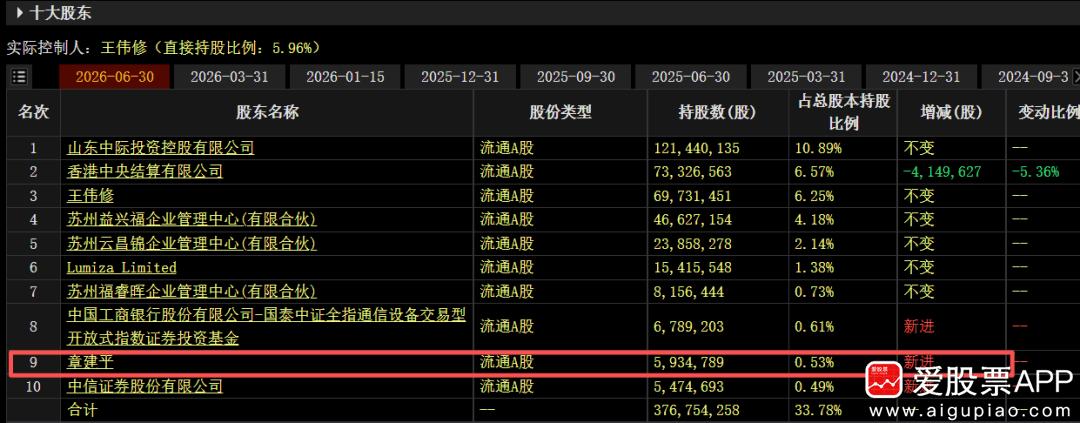Select the change value -4,149,627
Image resolution: width=1080 pixels, height=423 pixels.
(942, 172)
